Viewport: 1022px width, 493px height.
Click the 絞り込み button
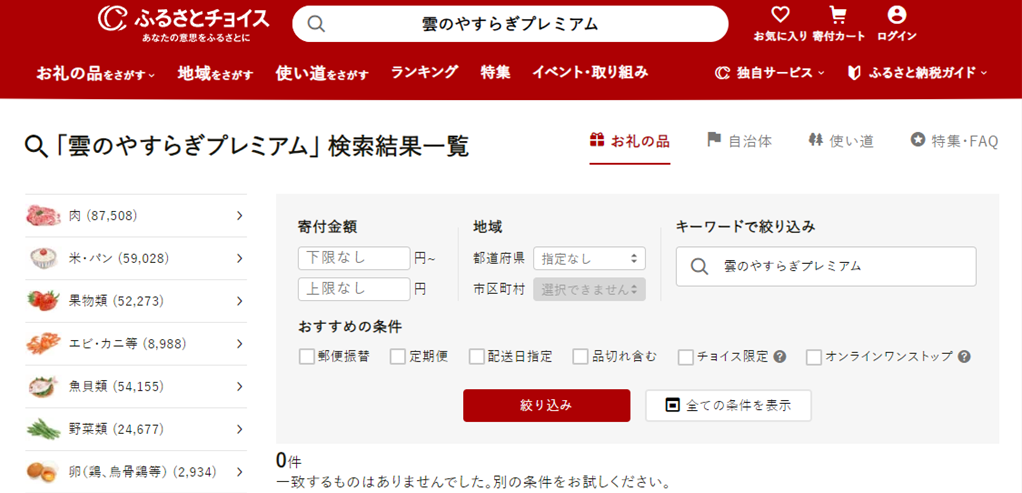(x=547, y=406)
